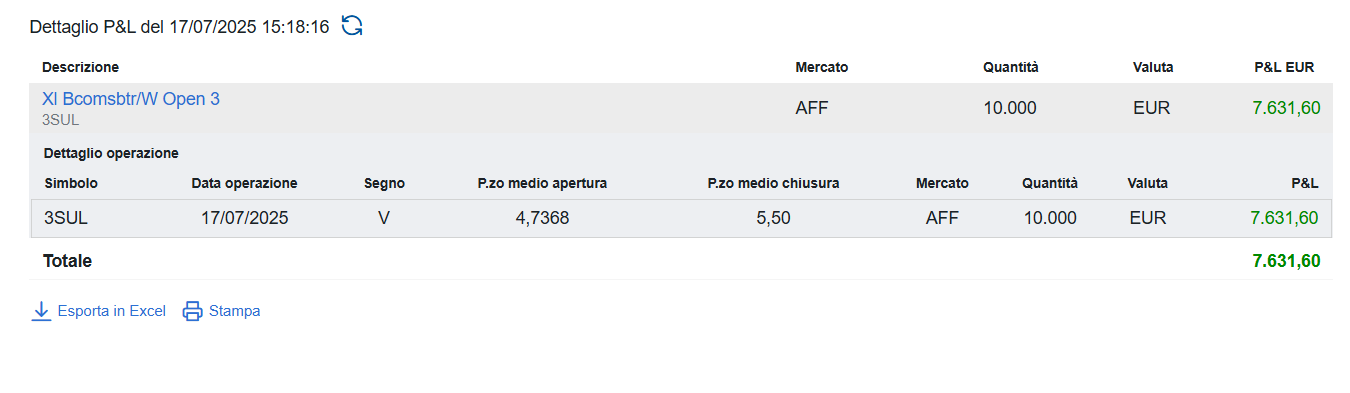Viewport: 1350px width, 393px height.
Task: Select the Segno column header
Action: (x=384, y=183)
